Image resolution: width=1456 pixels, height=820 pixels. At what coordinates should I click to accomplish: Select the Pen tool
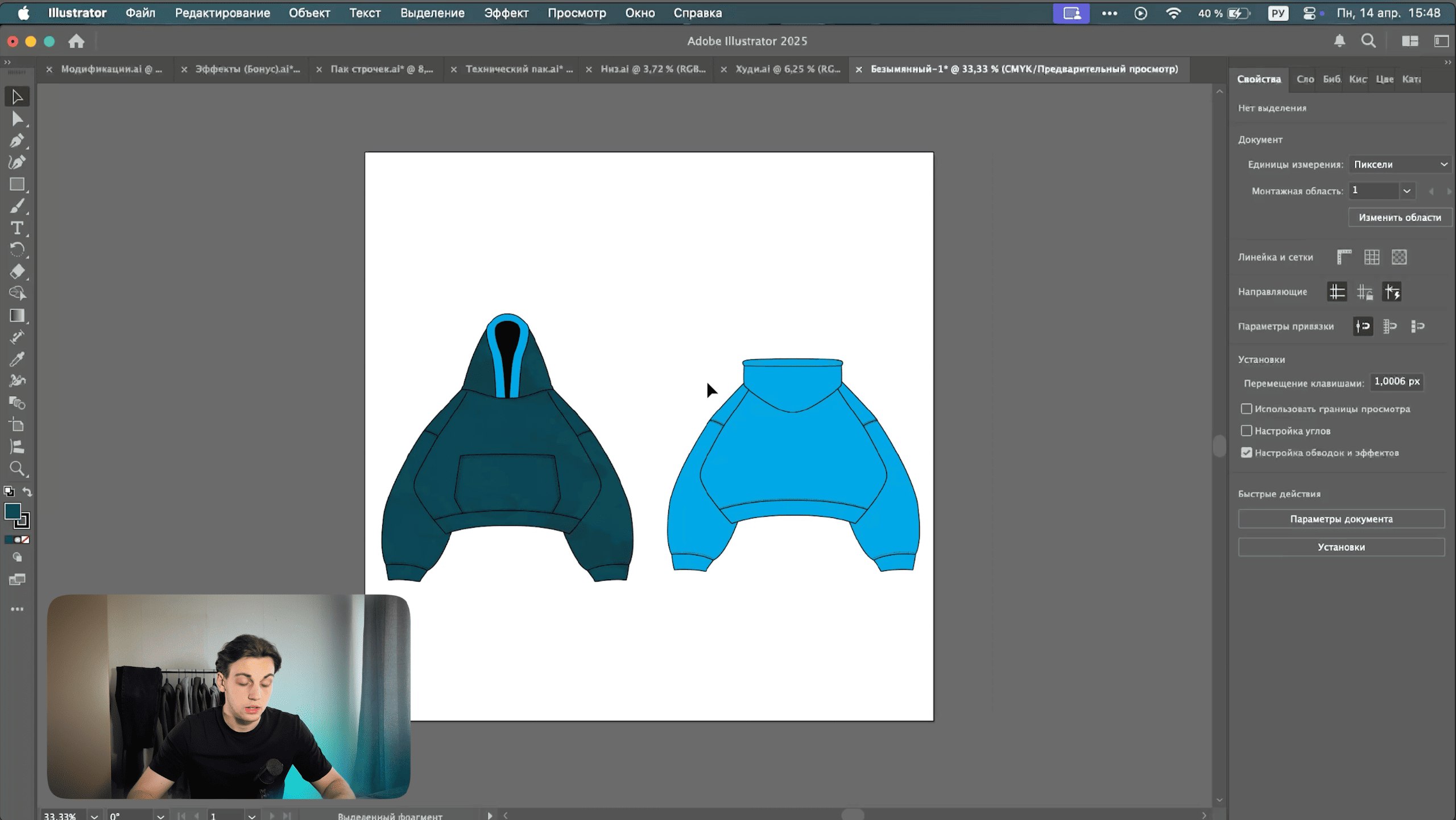coord(17,141)
